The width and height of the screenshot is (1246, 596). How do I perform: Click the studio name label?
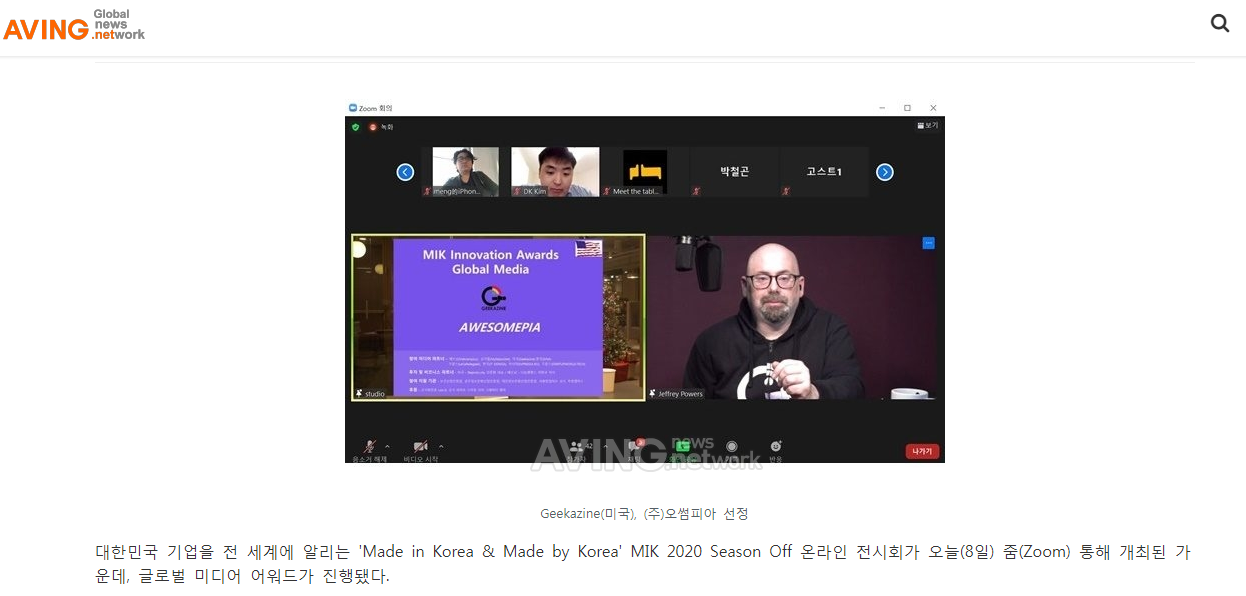(x=374, y=394)
